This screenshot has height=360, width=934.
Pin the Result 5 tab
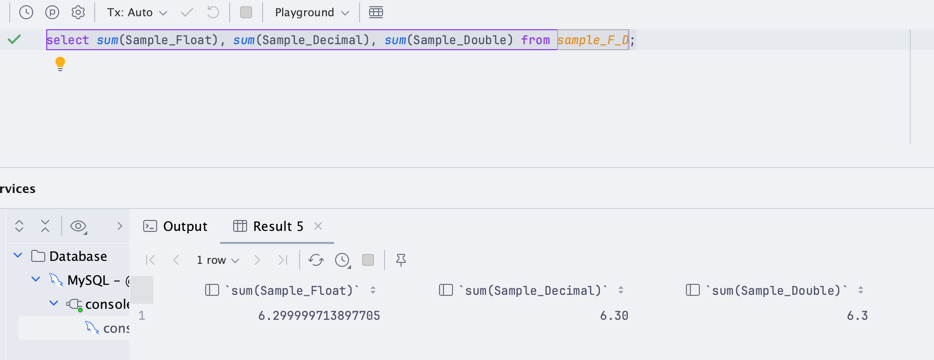click(x=401, y=260)
